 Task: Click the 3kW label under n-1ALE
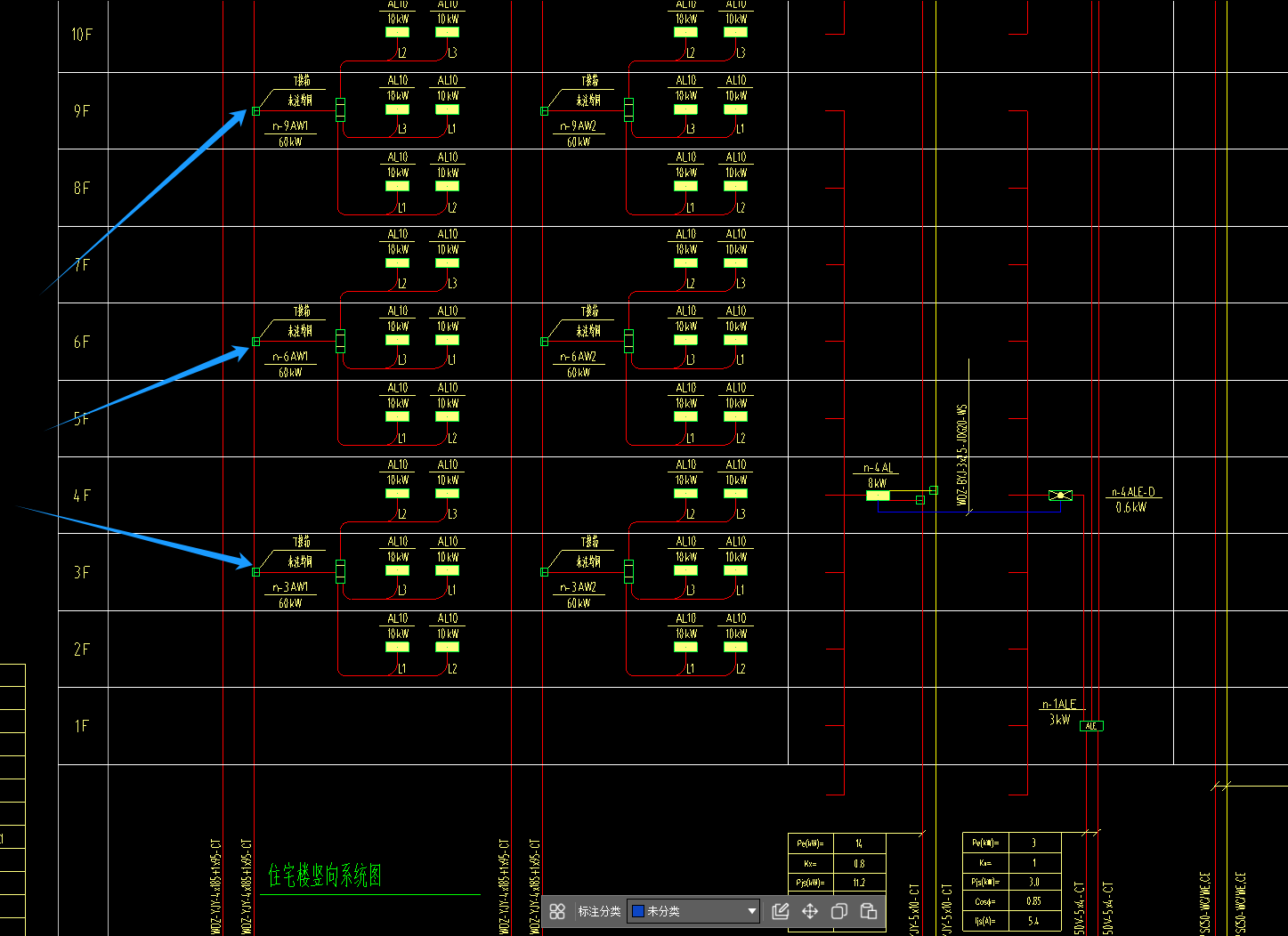(x=1059, y=720)
